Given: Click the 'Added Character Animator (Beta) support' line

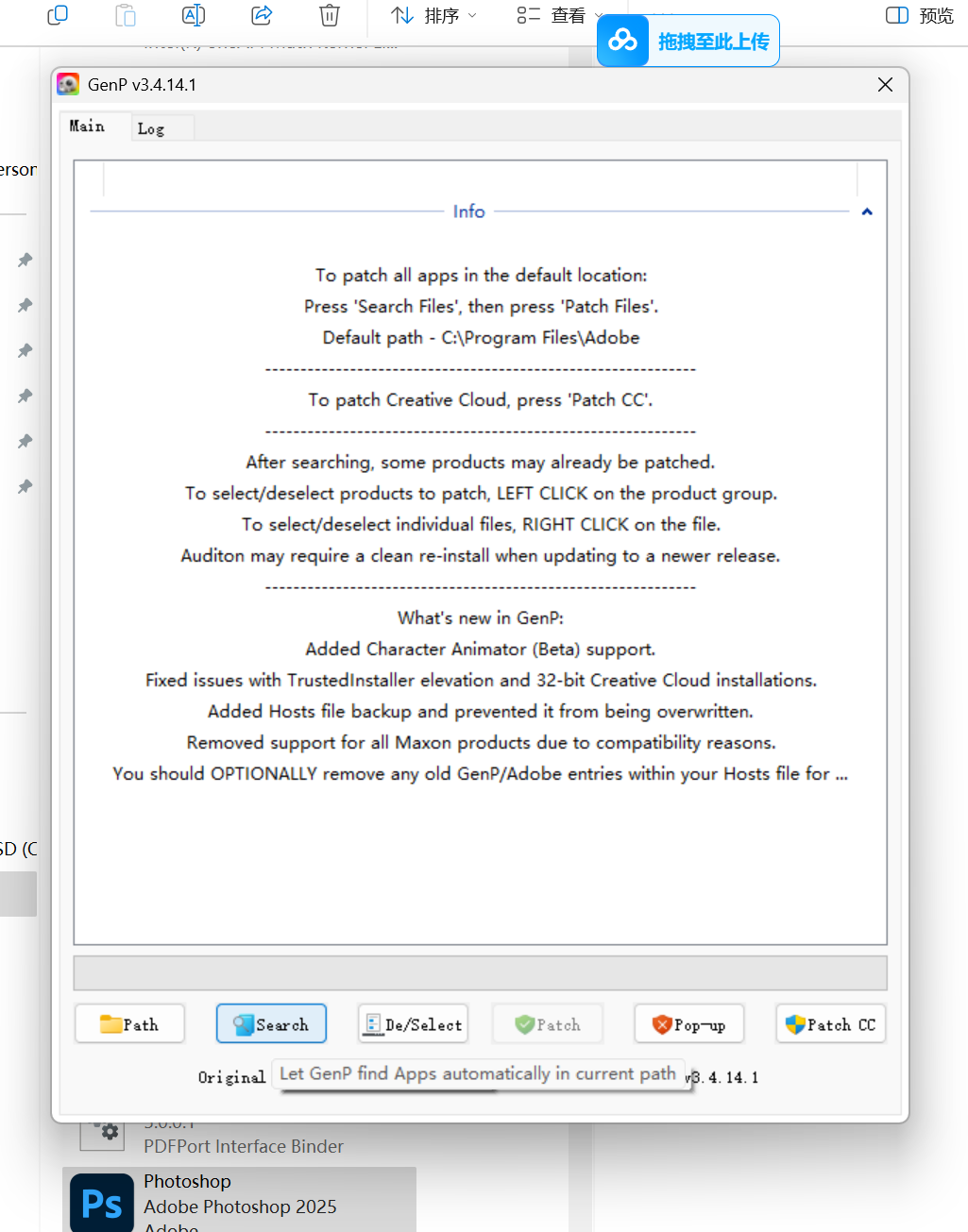Looking at the screenshot, I should (481, 650).
